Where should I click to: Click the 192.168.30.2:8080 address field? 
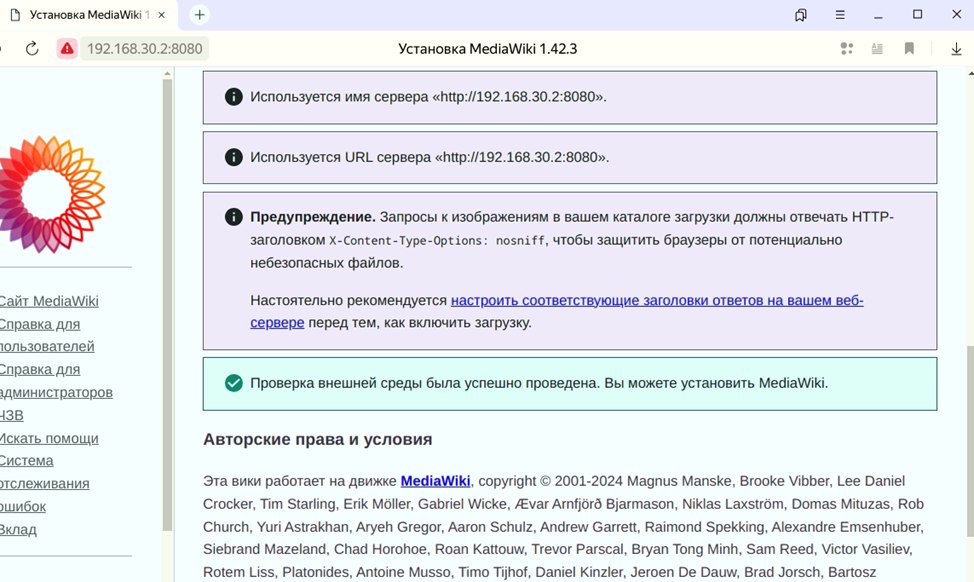tap(145, 48)
